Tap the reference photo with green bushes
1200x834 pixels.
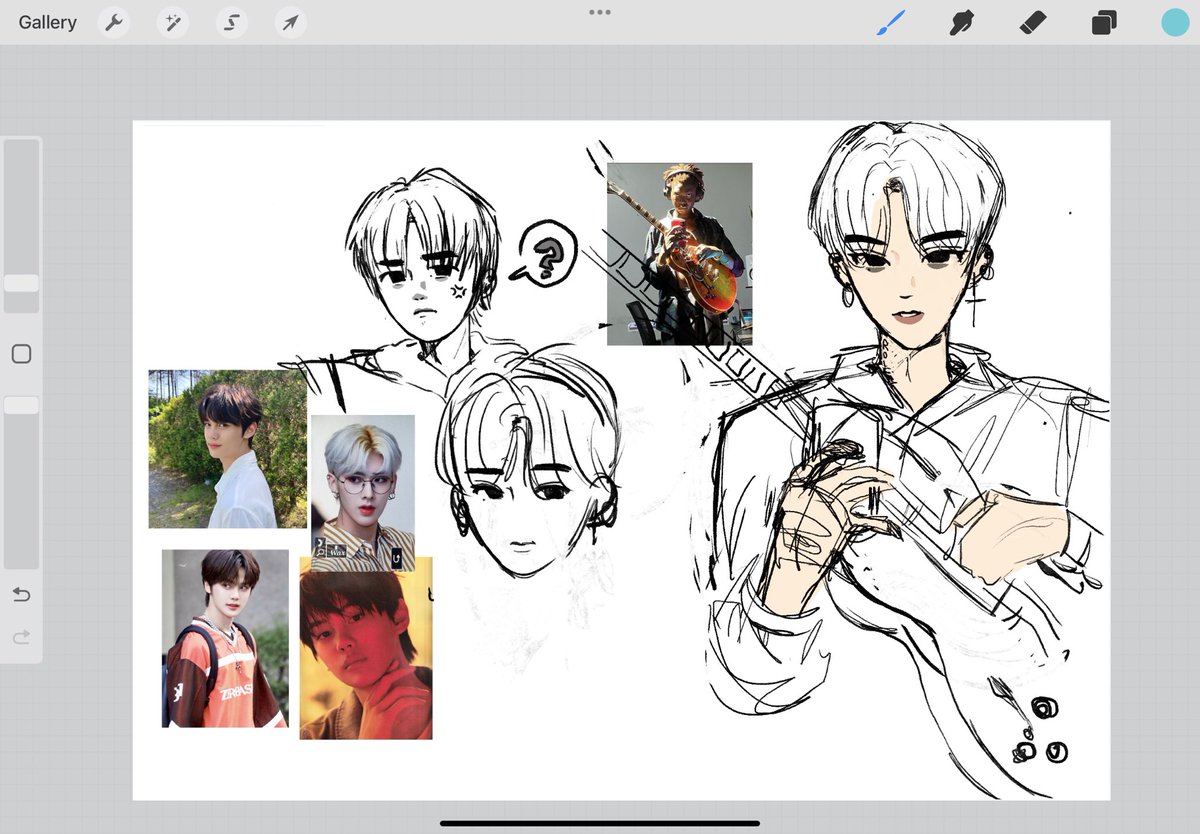tap(228, 449)
